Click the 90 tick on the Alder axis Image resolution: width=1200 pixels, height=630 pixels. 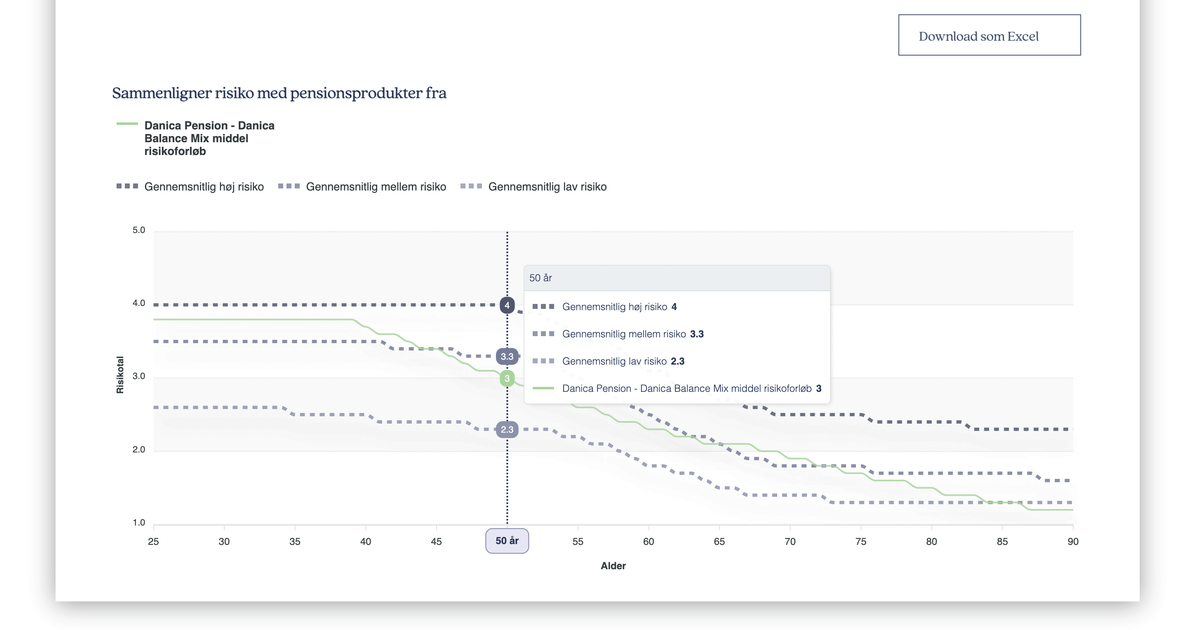click(x=1073, y=541)
